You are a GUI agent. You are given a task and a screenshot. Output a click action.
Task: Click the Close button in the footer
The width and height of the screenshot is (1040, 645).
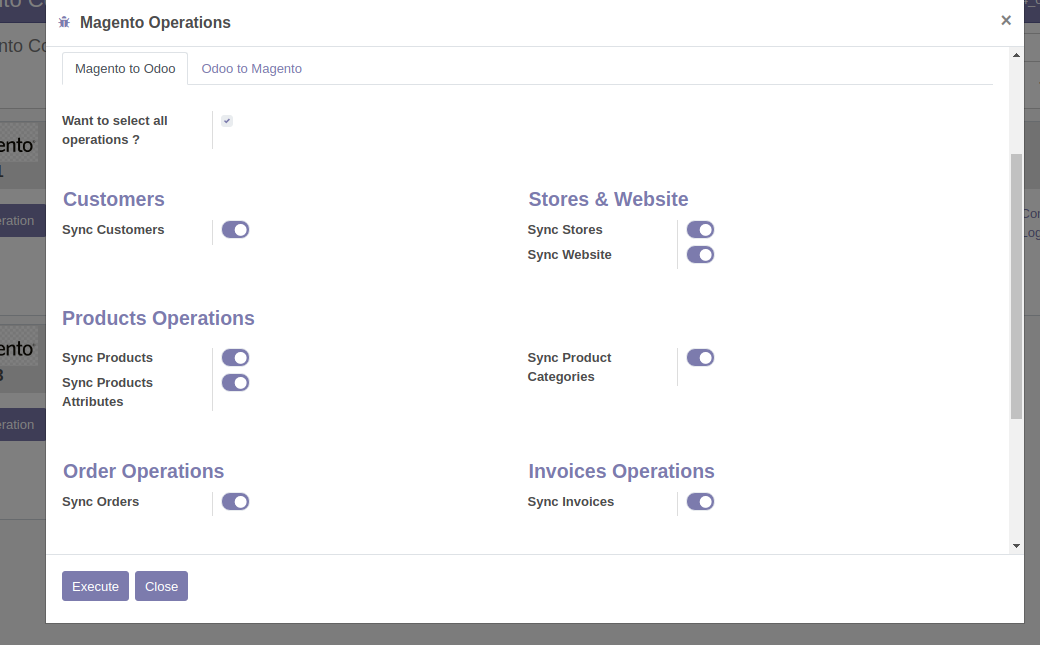[x=161, y=587]
